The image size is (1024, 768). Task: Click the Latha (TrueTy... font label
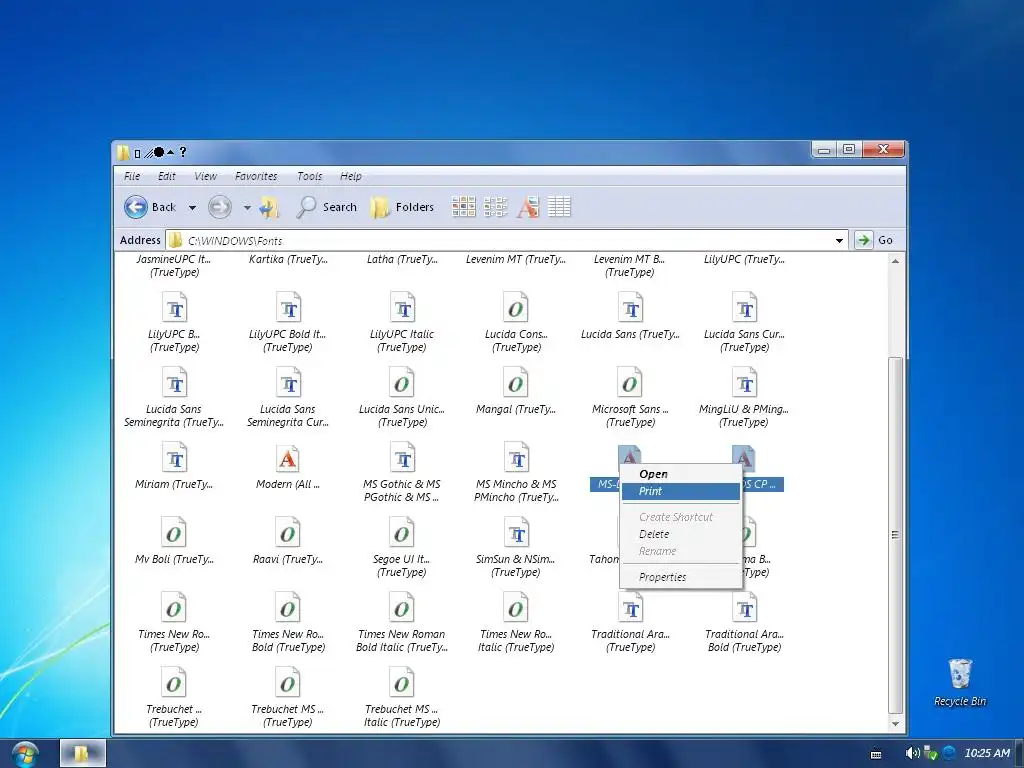tap(402, 259)
